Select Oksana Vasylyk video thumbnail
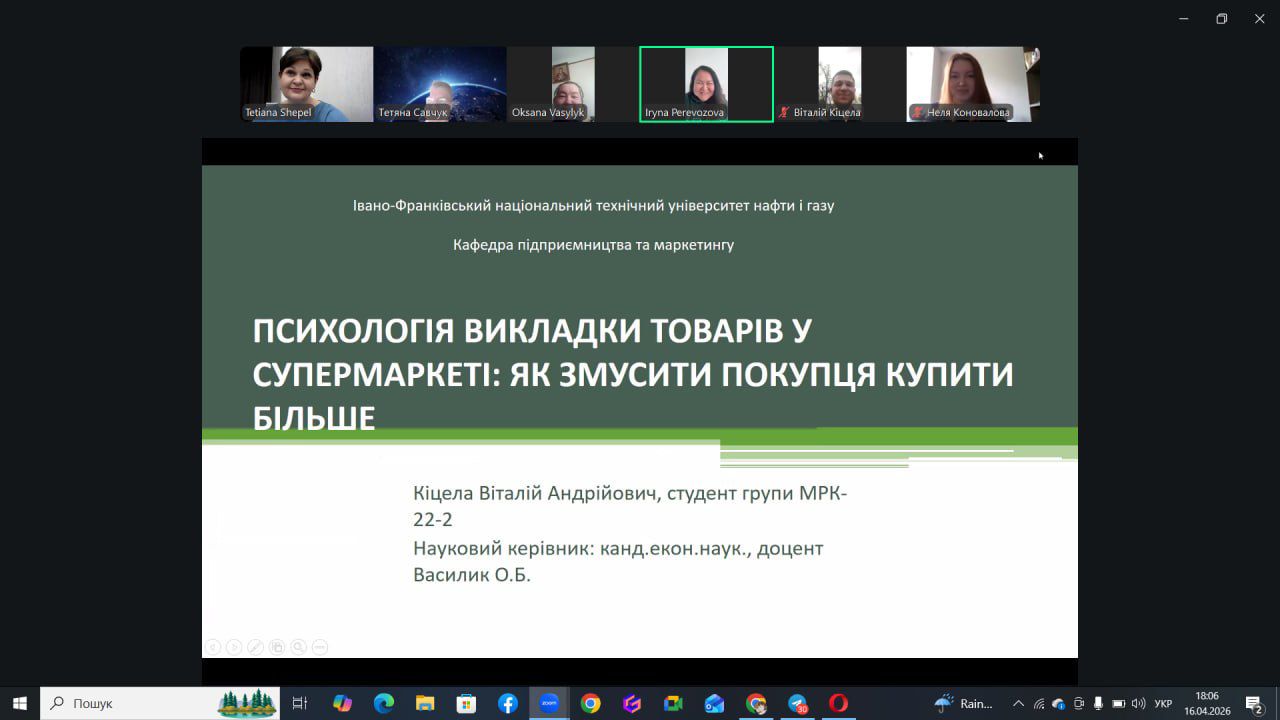The image size is (1280, 720). (x=573, y=84)
